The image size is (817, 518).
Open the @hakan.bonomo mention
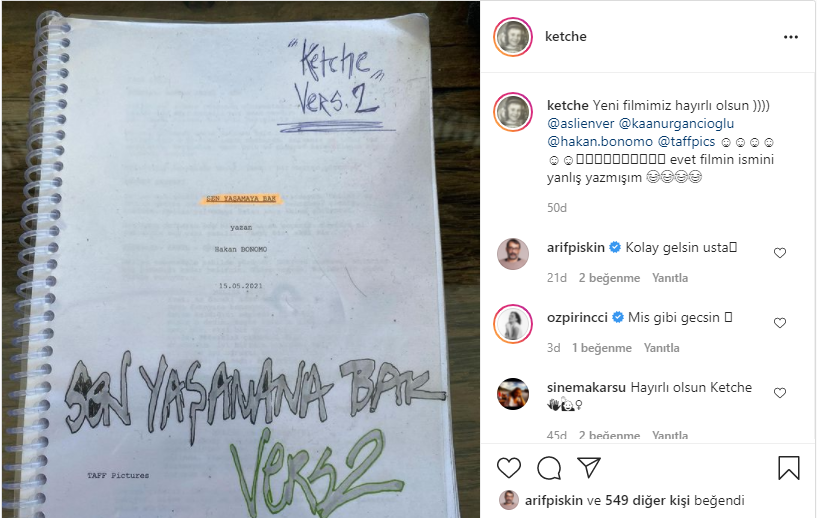600,142
